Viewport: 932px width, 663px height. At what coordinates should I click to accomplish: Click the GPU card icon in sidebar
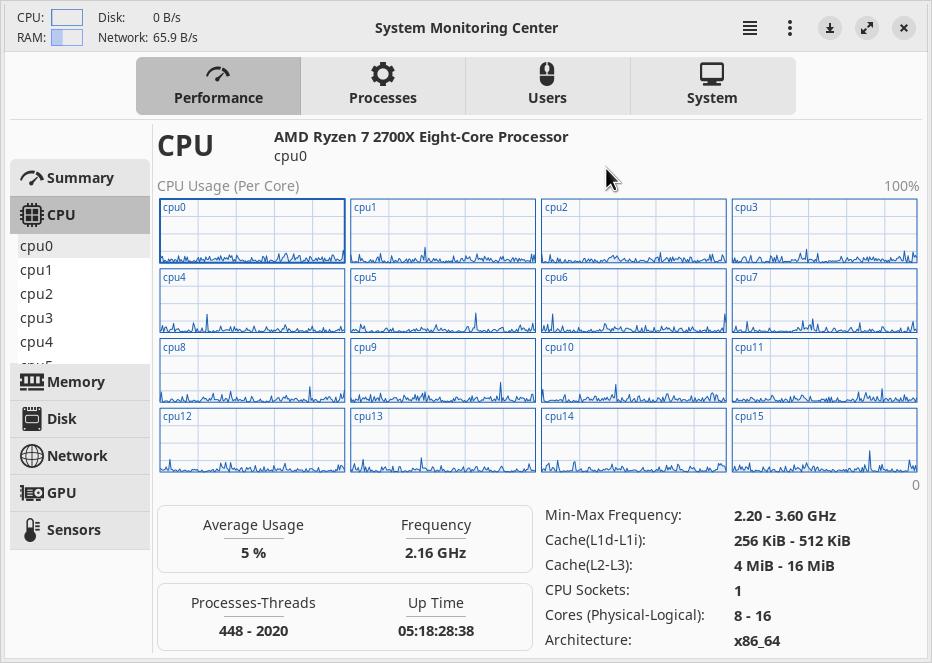(x=32, y=493)
